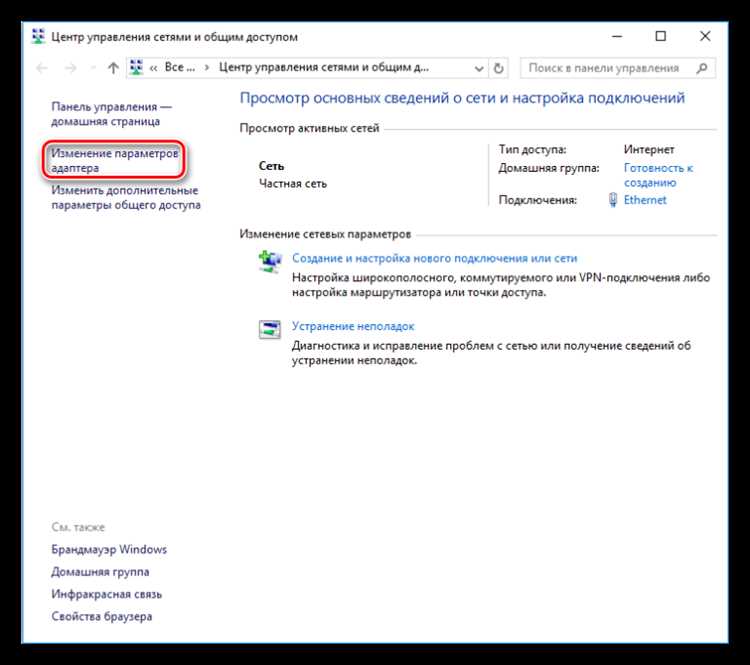This screenshot has height=665, width=750.
Task: Open recent locations dropdown arrow
Action: click(x=93, y=69)
